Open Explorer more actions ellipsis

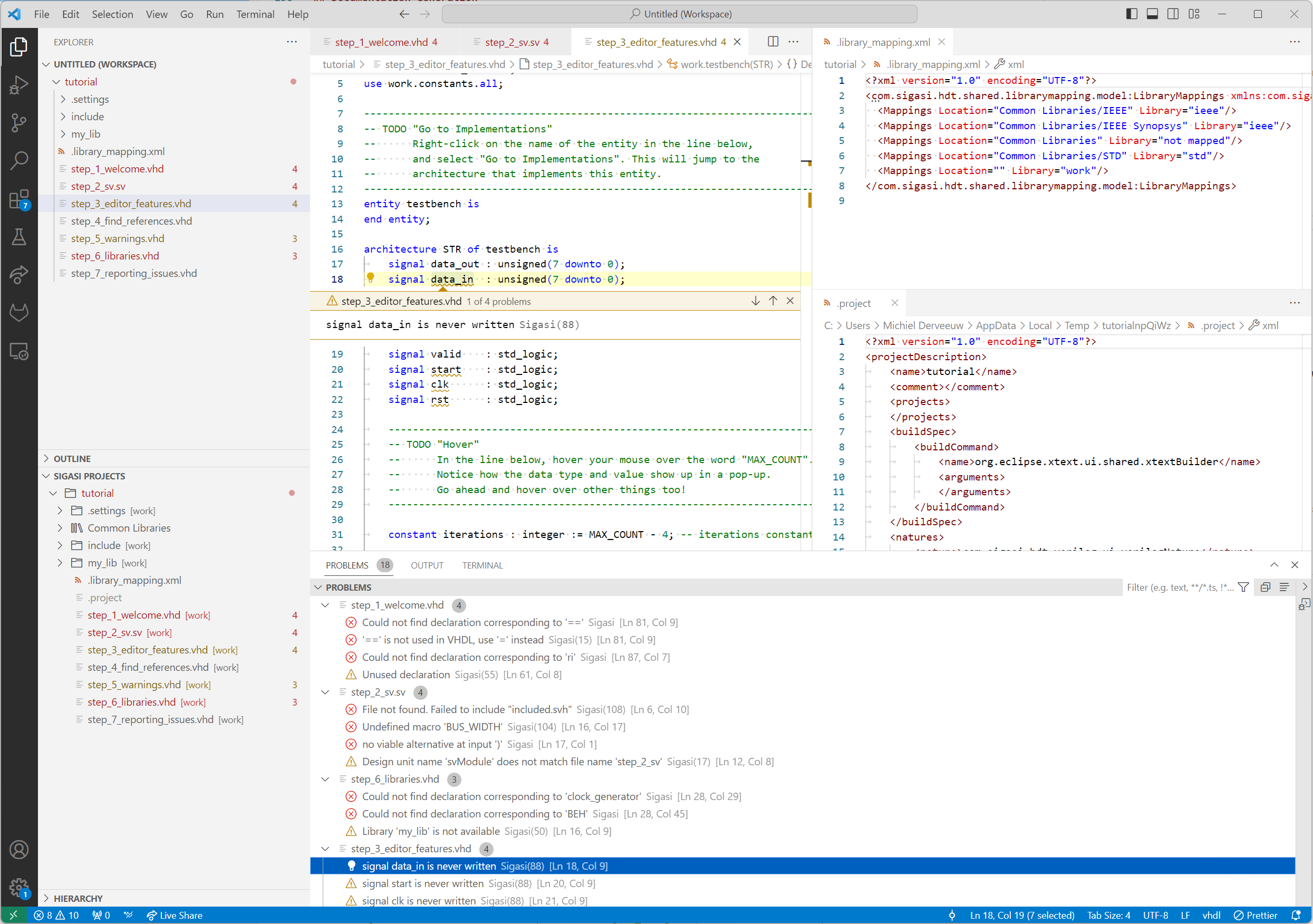(292, 42)
